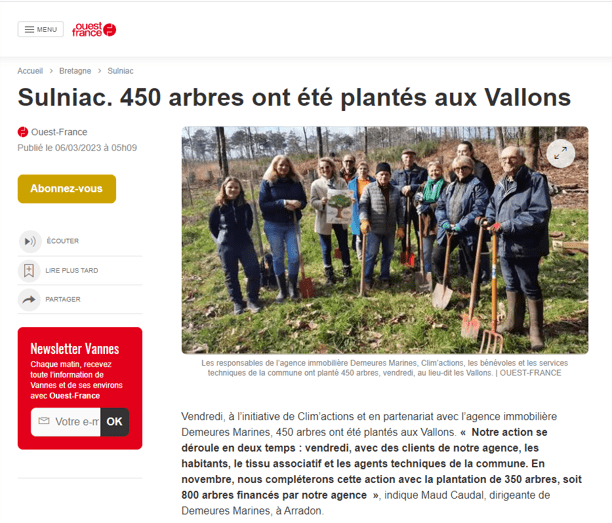Go to the Accueil breadcrumb
The image size is (612, 523).
[30, 71]
